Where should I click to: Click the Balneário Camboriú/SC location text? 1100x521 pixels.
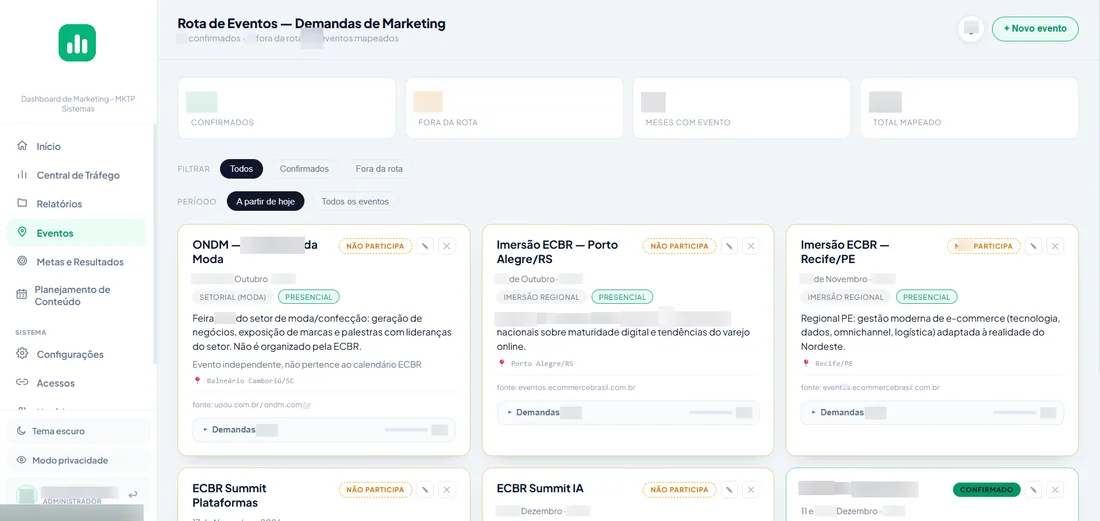click(x=249, y=381)
